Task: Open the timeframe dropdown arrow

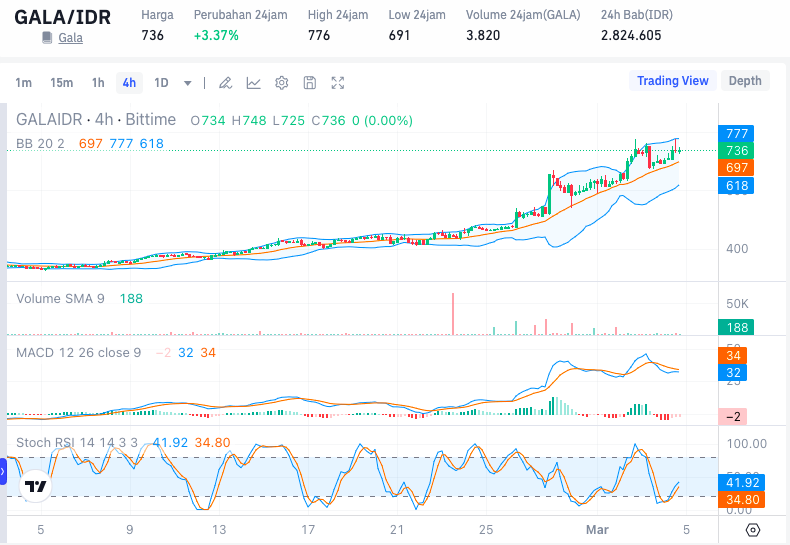Action: coord(187,83)
